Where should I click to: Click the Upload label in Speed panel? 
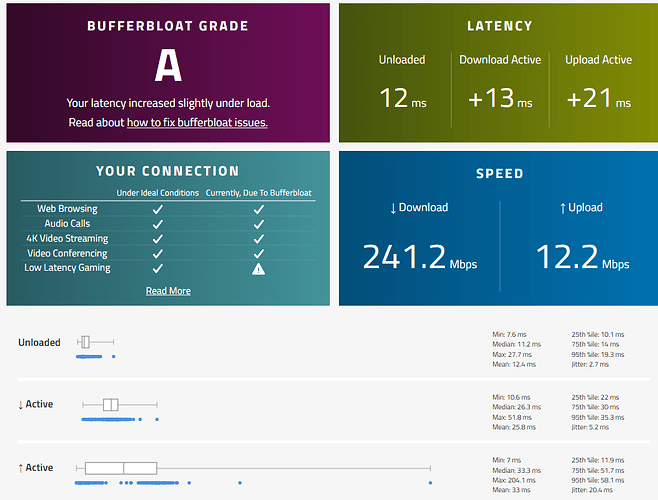(585, 207)
